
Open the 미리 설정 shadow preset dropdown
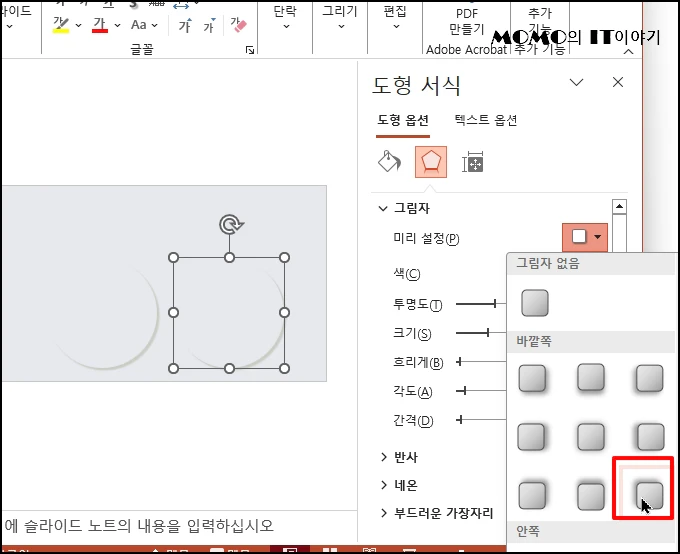[x=585, y=237]
